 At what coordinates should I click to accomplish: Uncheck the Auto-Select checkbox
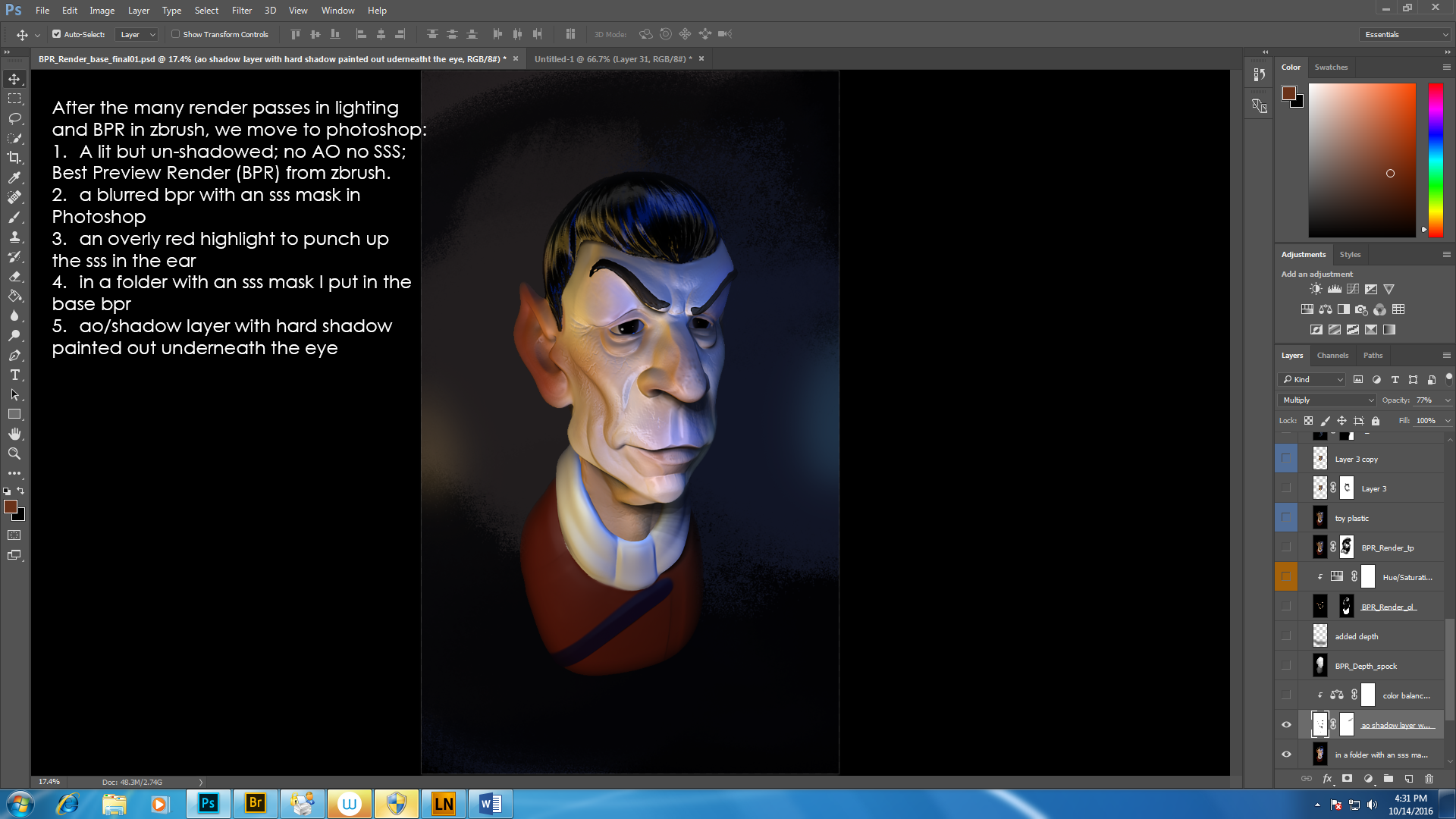56,34
